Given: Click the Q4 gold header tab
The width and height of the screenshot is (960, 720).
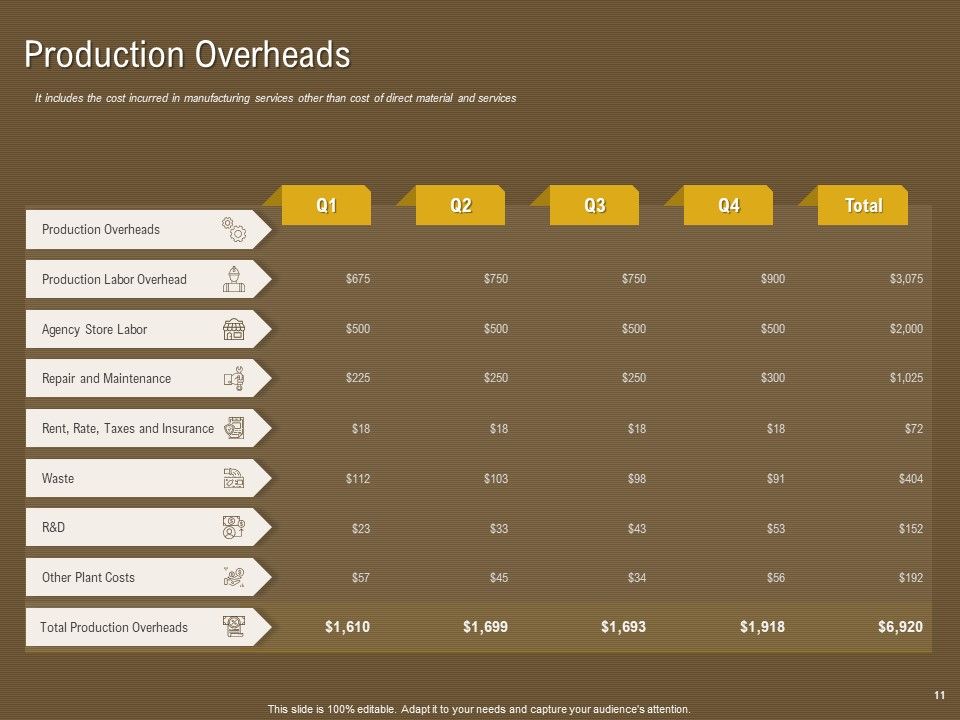Looking at the screenshot, I should pyautogui.click(x=729, y=205).
